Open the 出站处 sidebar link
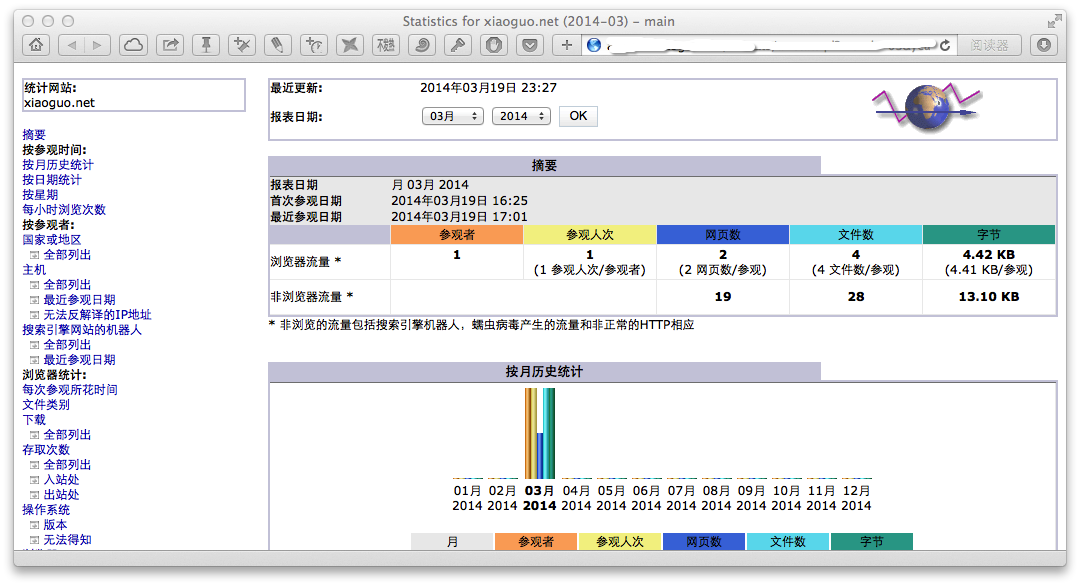Viewport: 1080px width, 586px height. coord(61,495)
